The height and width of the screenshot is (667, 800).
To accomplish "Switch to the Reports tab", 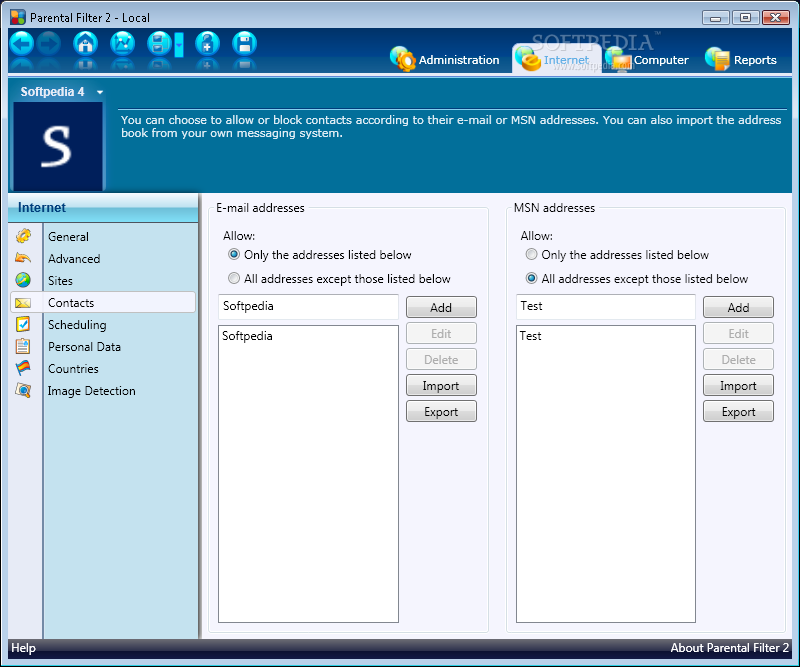I will 741,59.
